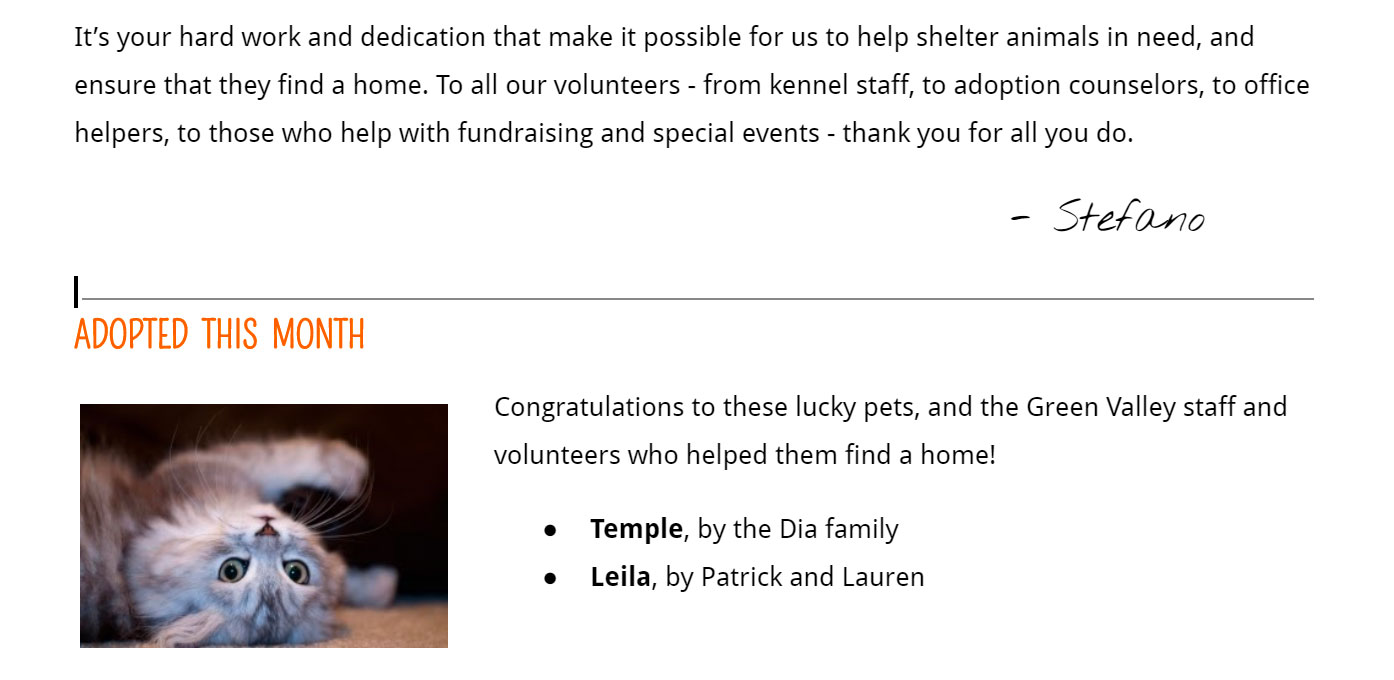The image size is (1394, 680).
Task: Click the 'Adopted This Month' orange heading
Action: pyautogui.click(x=220, y=335)
